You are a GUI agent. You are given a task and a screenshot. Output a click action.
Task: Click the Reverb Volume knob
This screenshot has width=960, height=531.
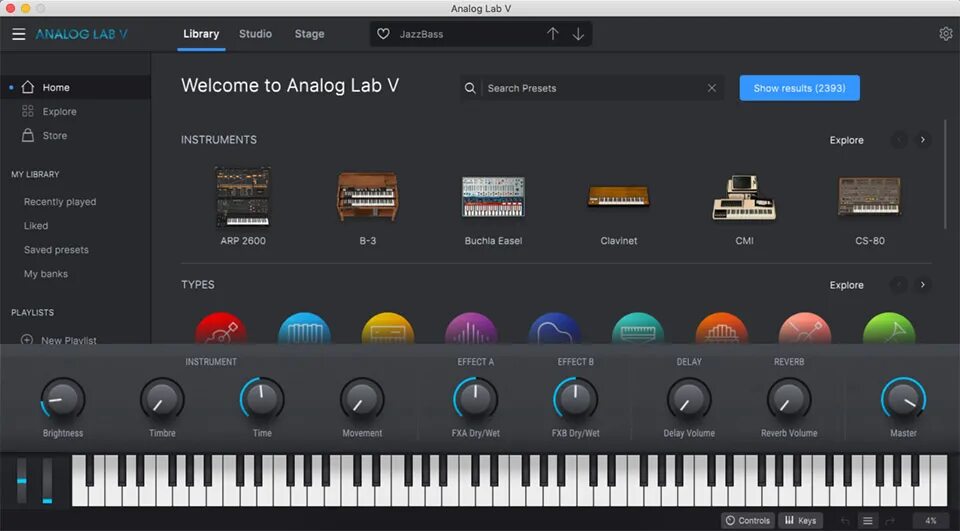point(789,399)
